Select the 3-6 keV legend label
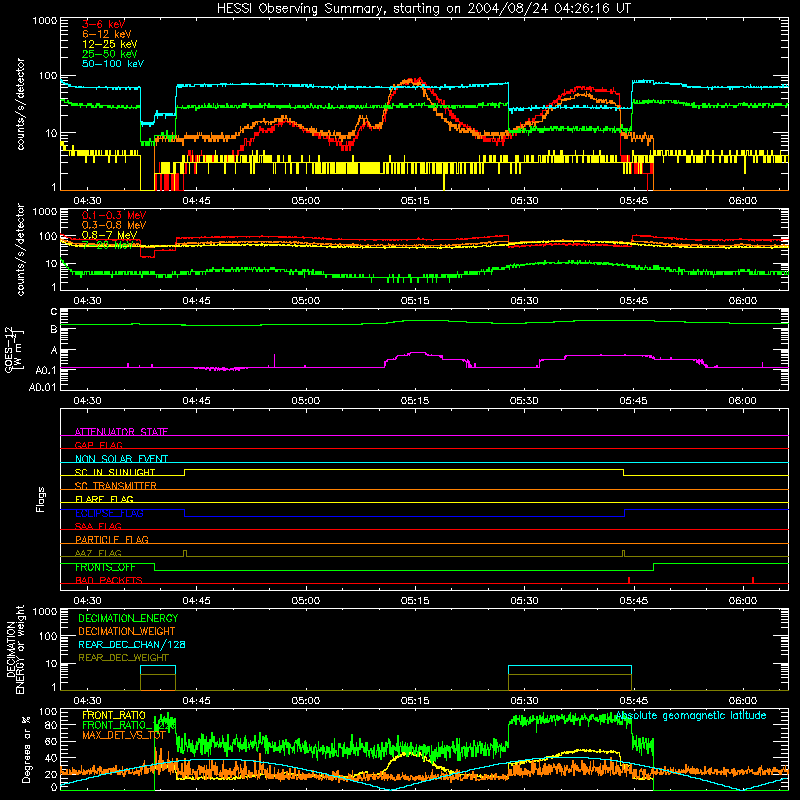Viewport: 800px width, 800px height. click(x=103, y=24)
